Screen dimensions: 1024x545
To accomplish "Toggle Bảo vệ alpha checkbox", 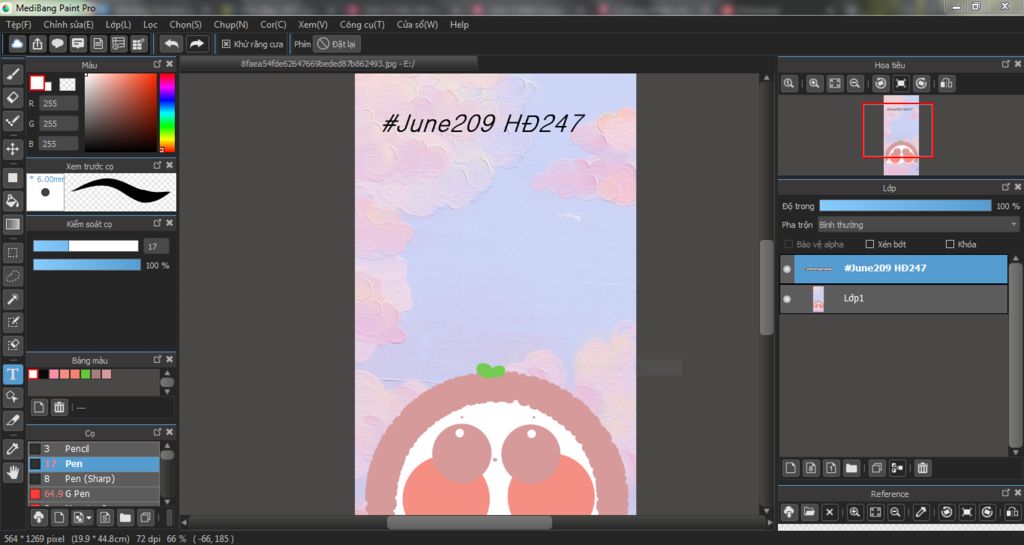I will [788, 244].
